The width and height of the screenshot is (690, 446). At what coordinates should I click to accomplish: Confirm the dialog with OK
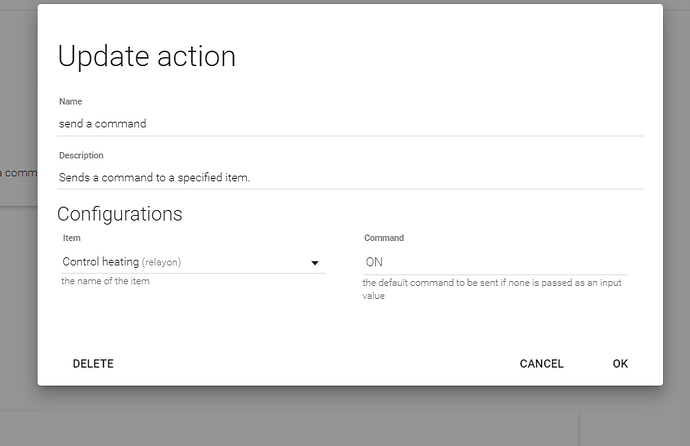[620, 364]
